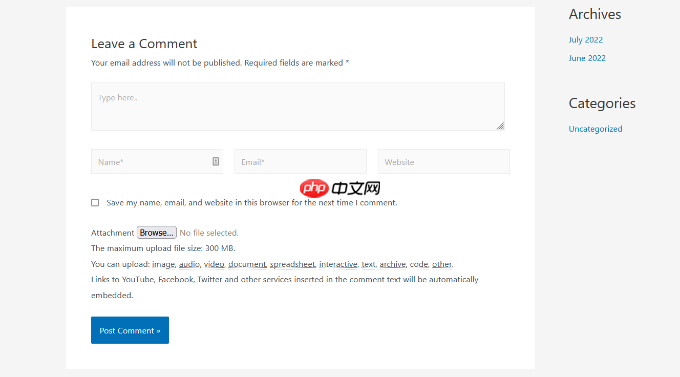
Task: Open the July 2022 archive link
Action: (585, 40)
